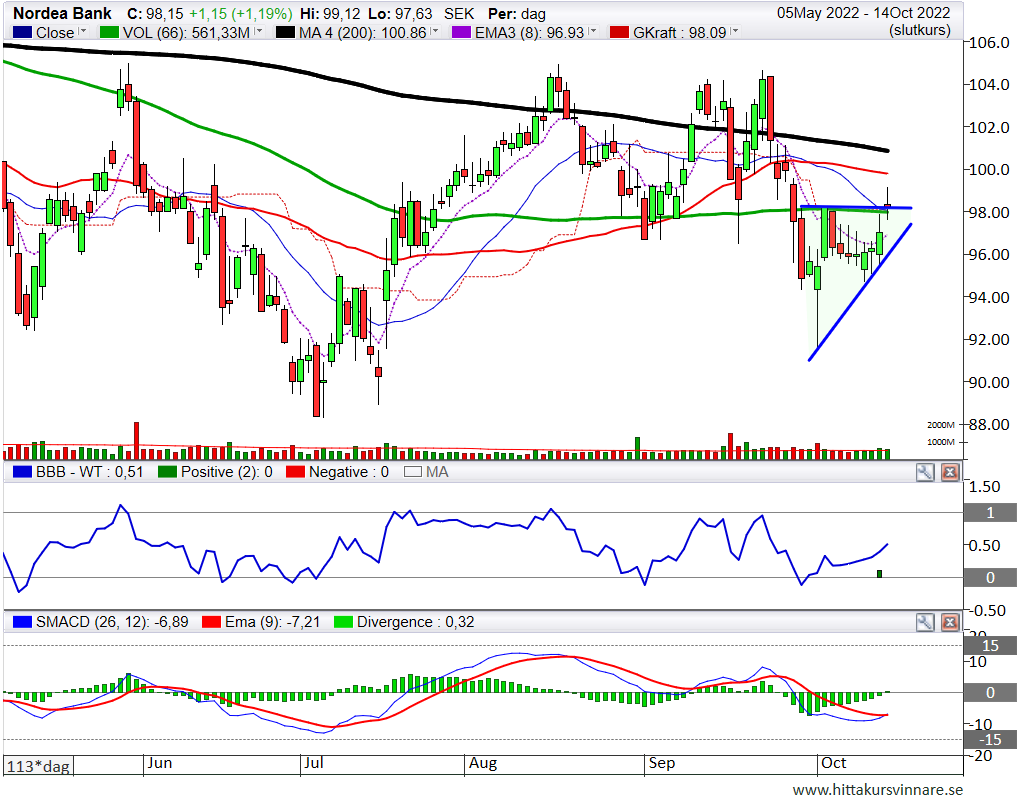Click the gray '0' level marker in BBB panel
Screen dimensions: 1020x800
(990, 578)
